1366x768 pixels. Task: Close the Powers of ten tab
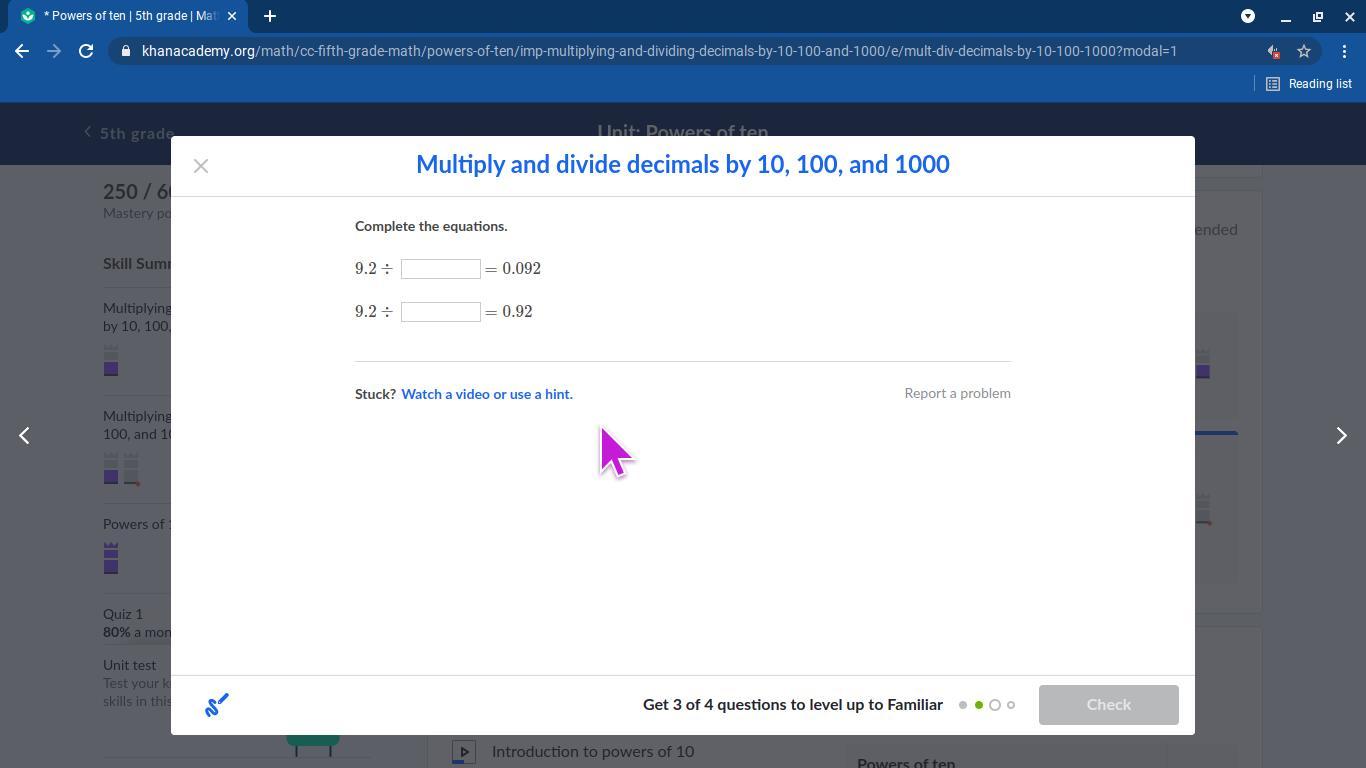tap(232, 16)
